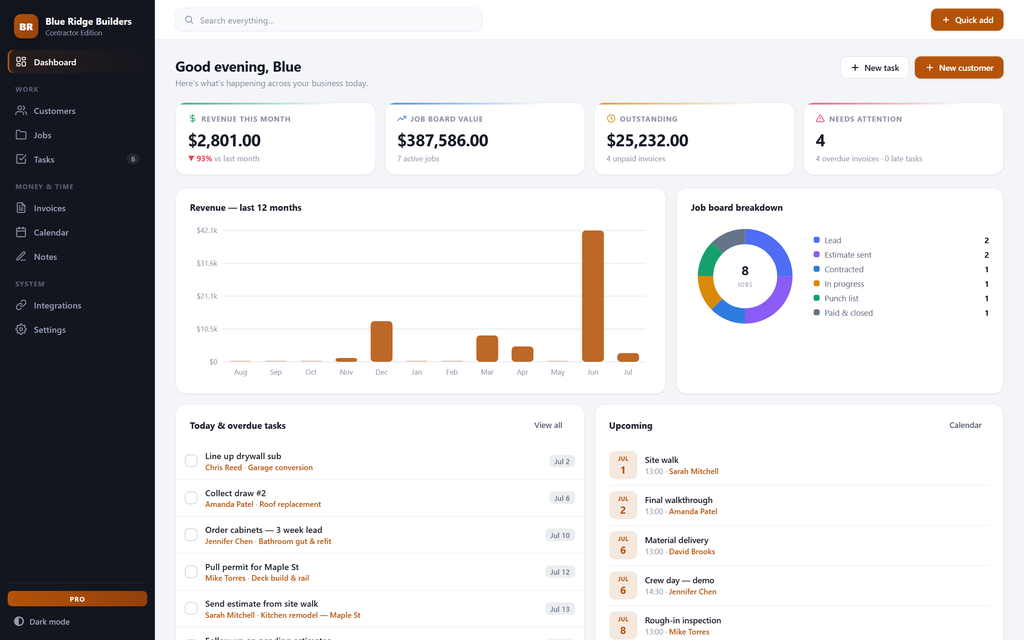The height and width of the screenshot is (640, 1024).
Task: Click the magnifier icon in search bar
Action: click(x=189, y=20)
